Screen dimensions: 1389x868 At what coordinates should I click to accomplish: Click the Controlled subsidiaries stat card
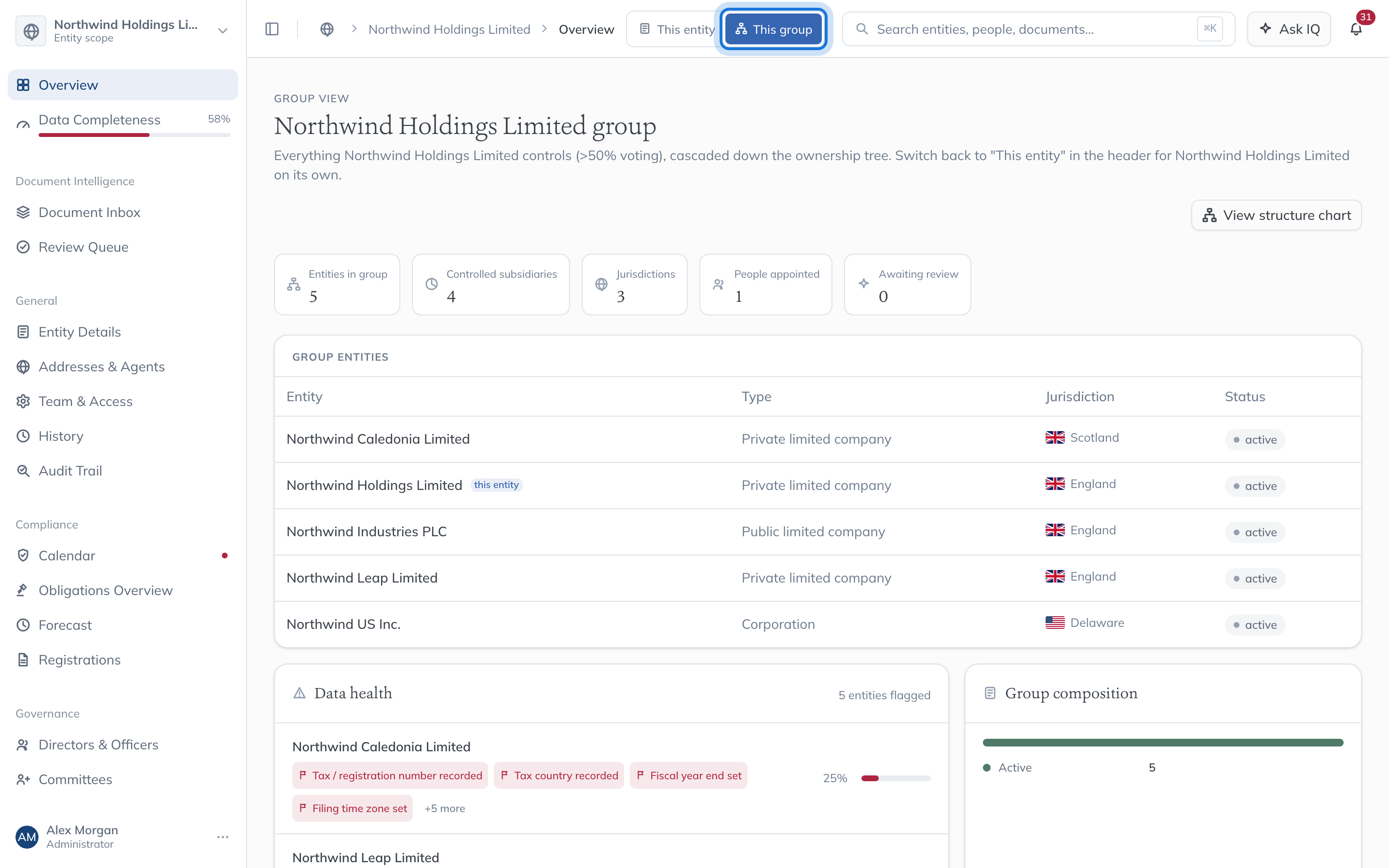[491, 285]
